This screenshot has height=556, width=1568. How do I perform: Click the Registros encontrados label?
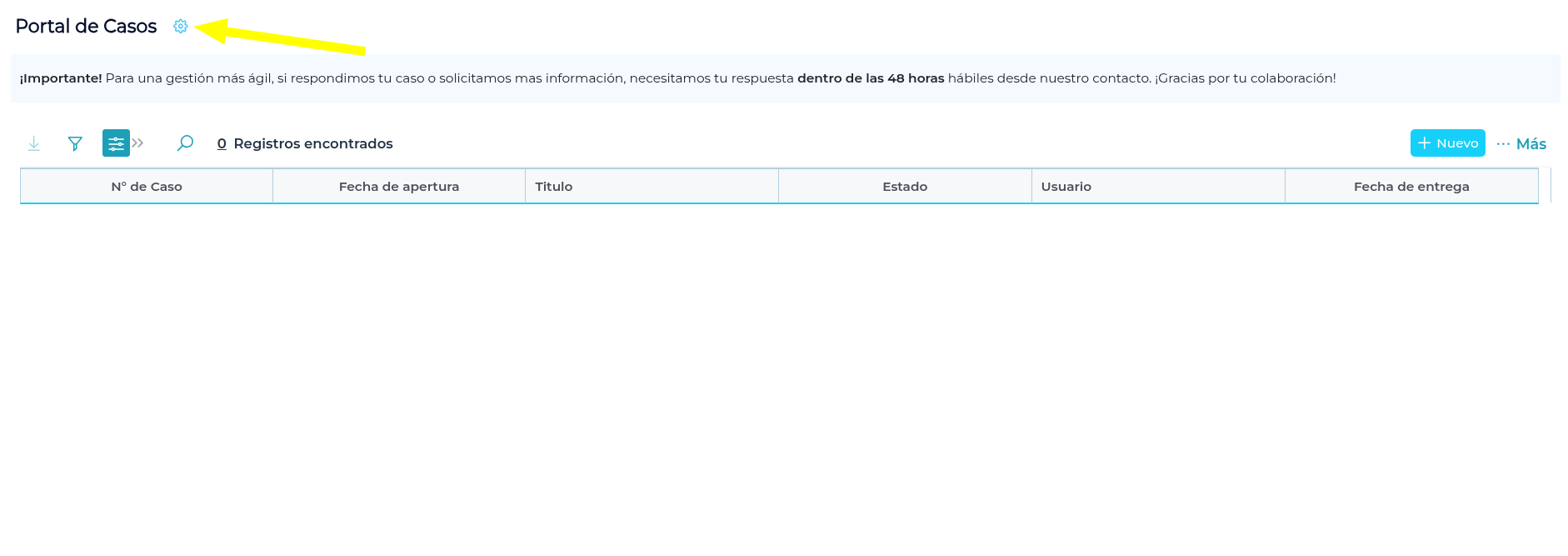(313, 143)
